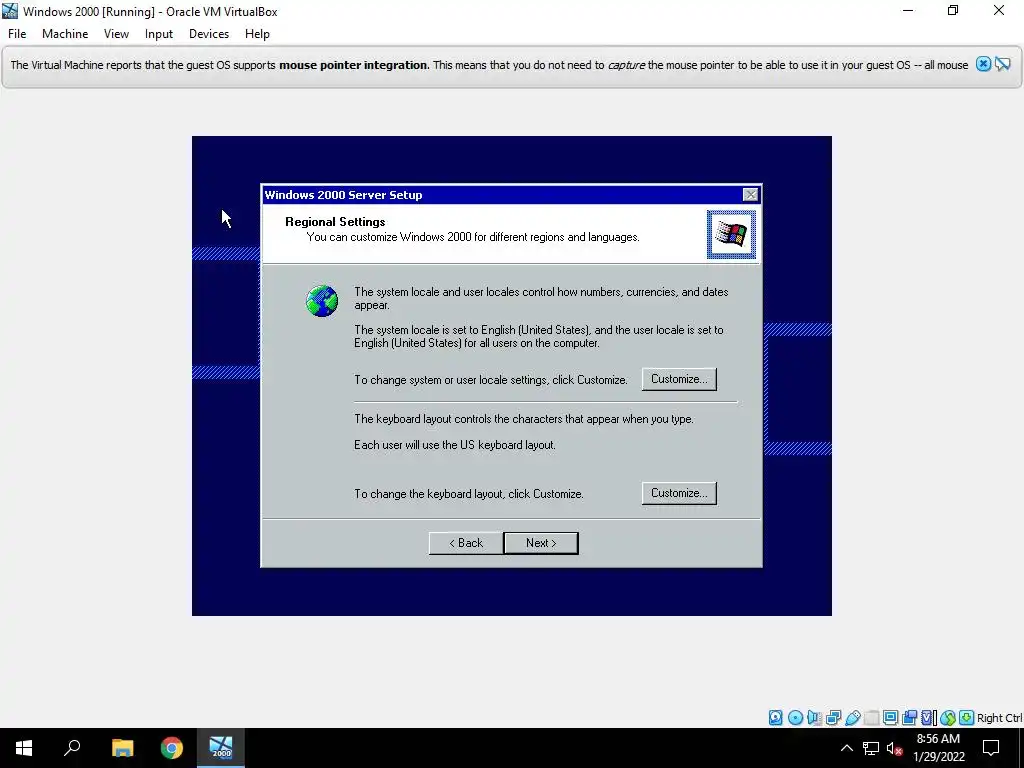Screen dimensions: 1024x768
Task: Click the don't-show-again notification icon
Action: 1002,64
